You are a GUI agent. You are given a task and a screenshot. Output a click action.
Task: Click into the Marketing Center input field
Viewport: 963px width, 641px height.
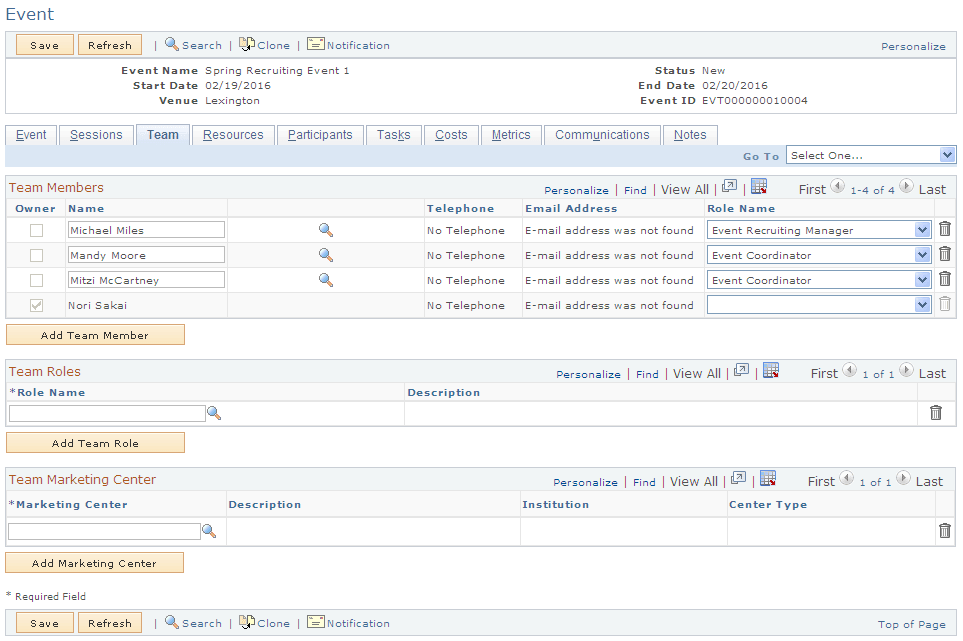tap(104, 531)
